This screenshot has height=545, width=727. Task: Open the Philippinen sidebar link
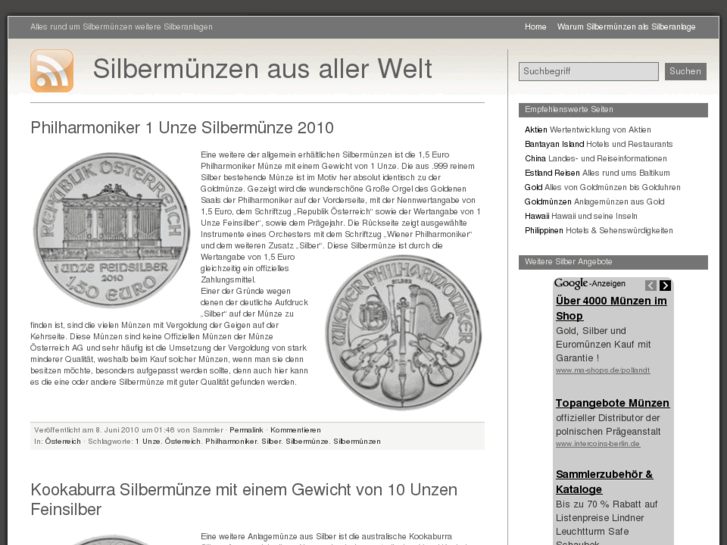[x=544, y=231]
